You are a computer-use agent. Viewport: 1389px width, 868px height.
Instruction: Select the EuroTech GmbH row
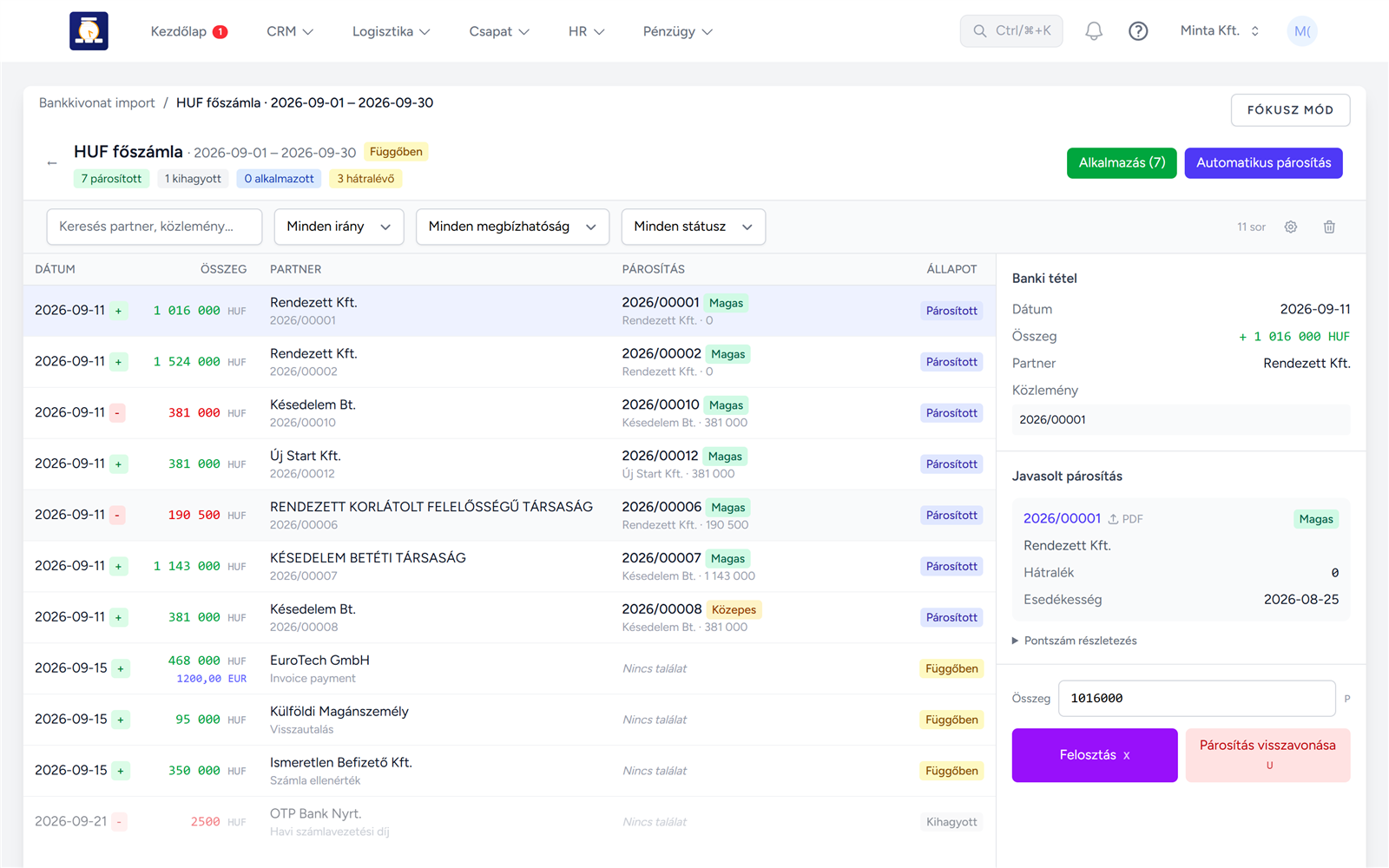click(x=510, y=668)
